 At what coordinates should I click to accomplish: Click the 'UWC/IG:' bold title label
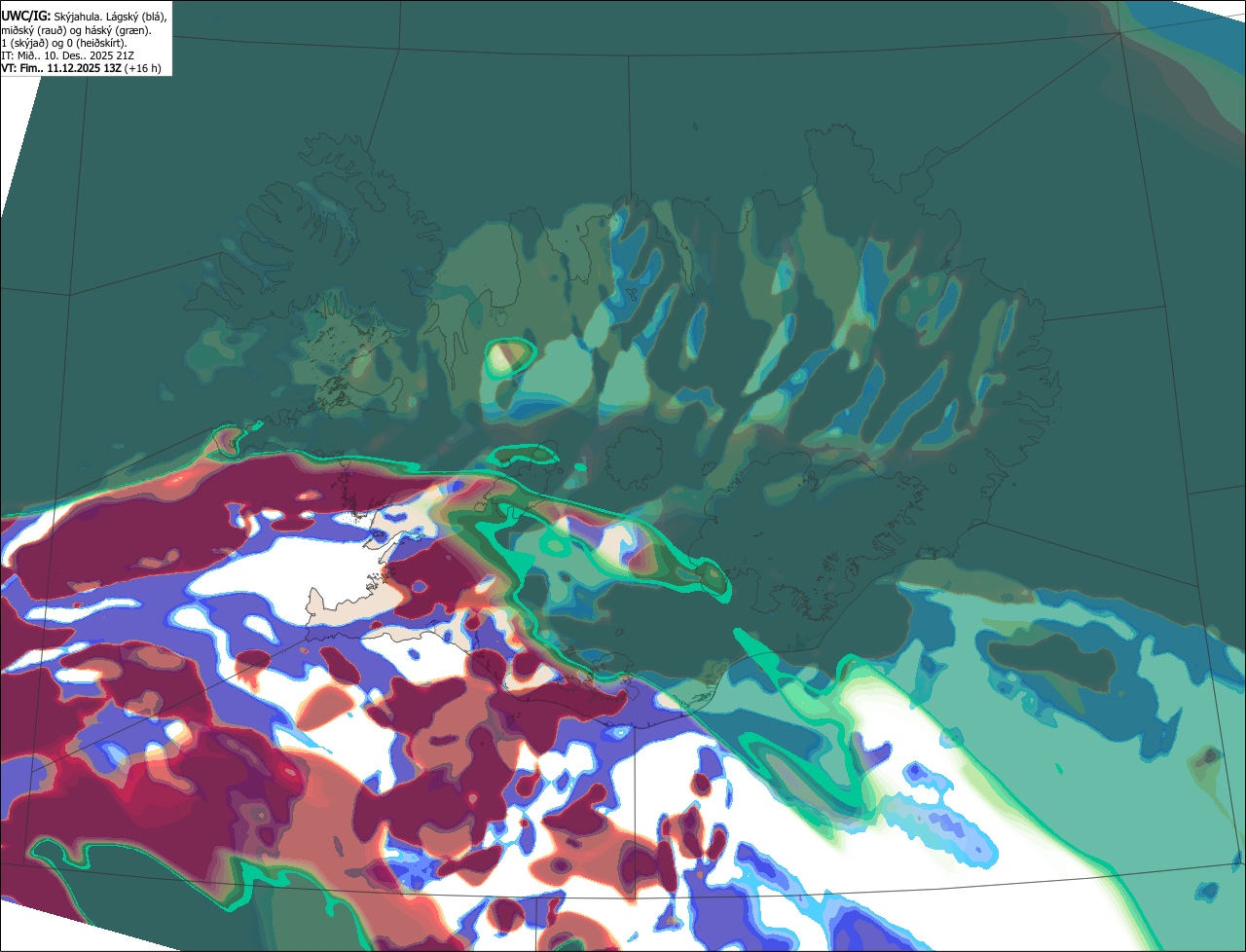pos(26,17)
